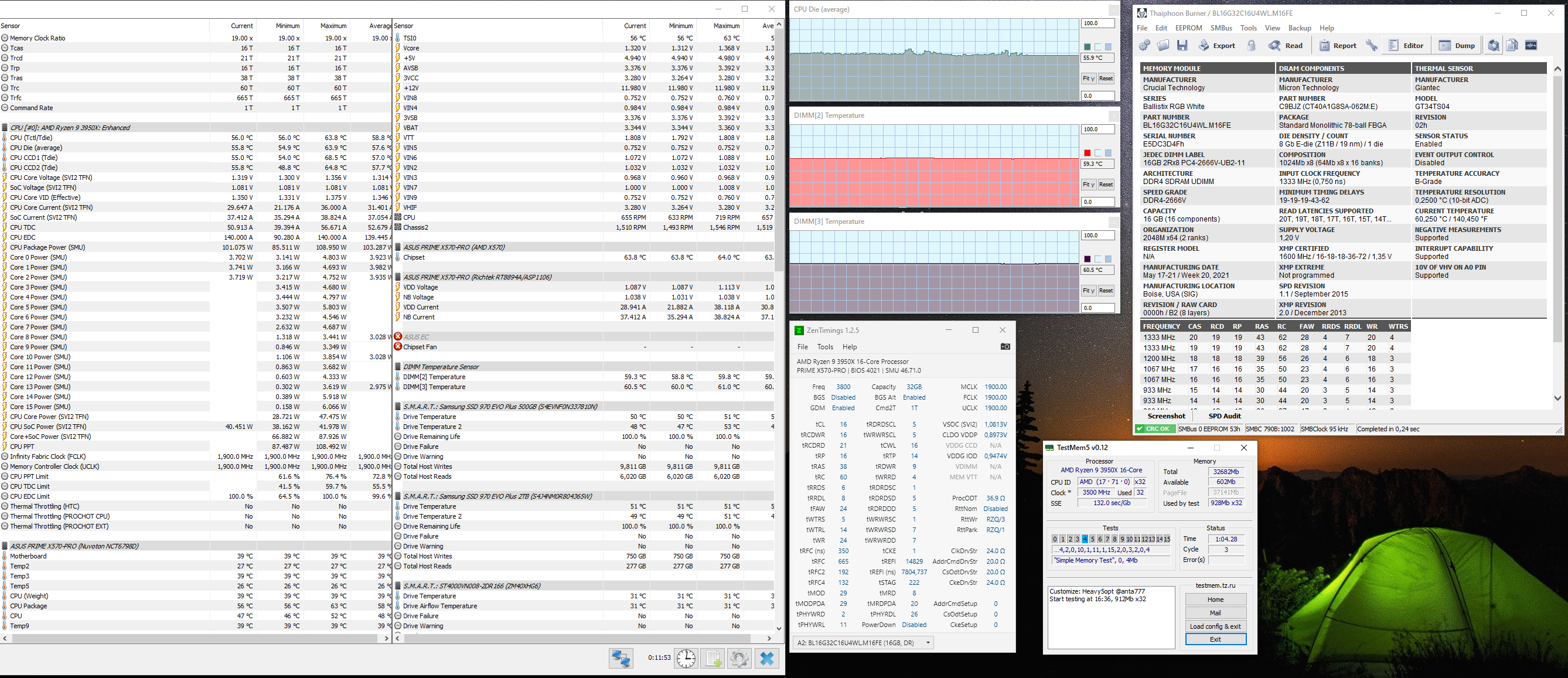This screenshot has width=1568, height=678.
Task: Click the save floppy icon in Thaiphoon Burner
Action: pos(1182,46)
